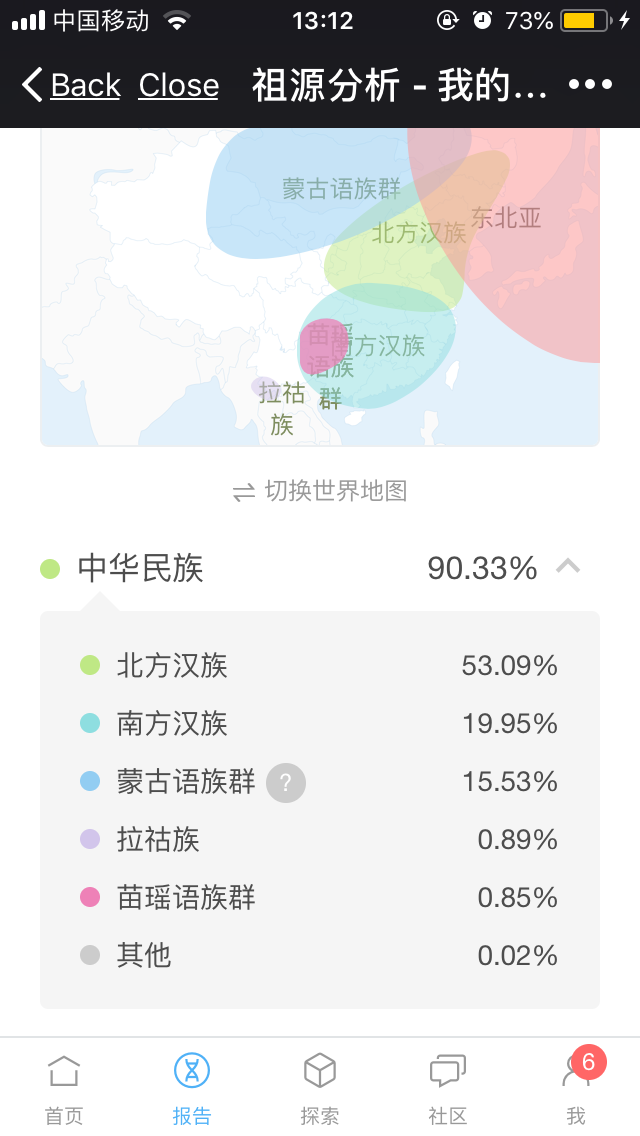Collapse the 中华民族 section with the chevron
This screenshot has width=640, height=1136.
pos(568,567)
